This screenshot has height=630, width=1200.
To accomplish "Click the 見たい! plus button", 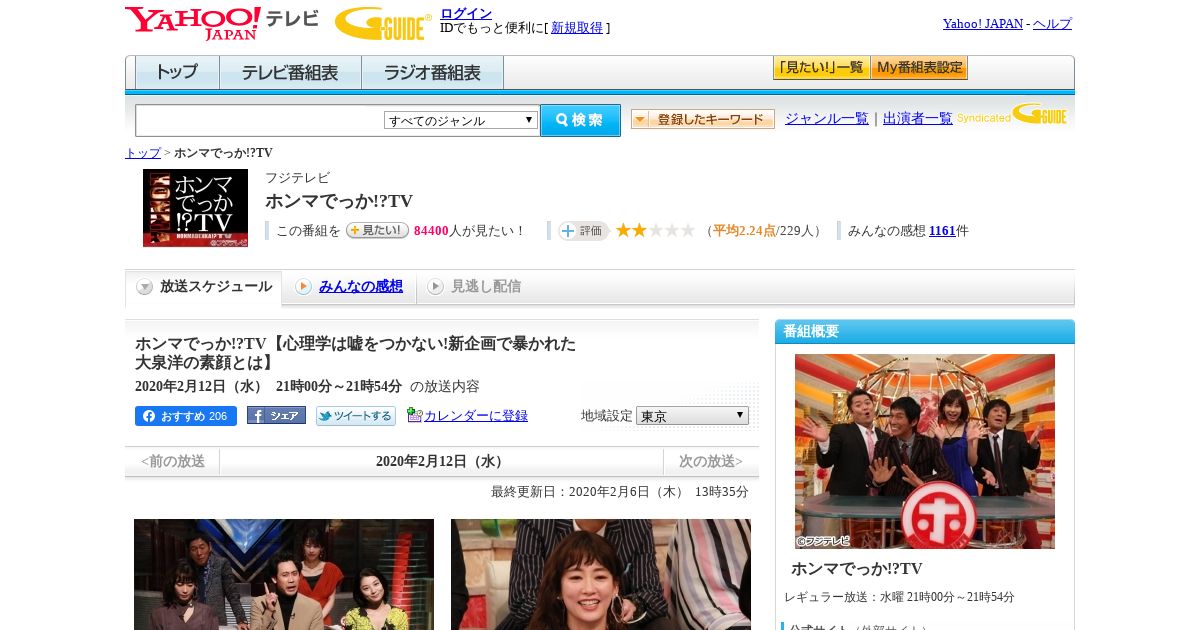I will coord(377,230).
